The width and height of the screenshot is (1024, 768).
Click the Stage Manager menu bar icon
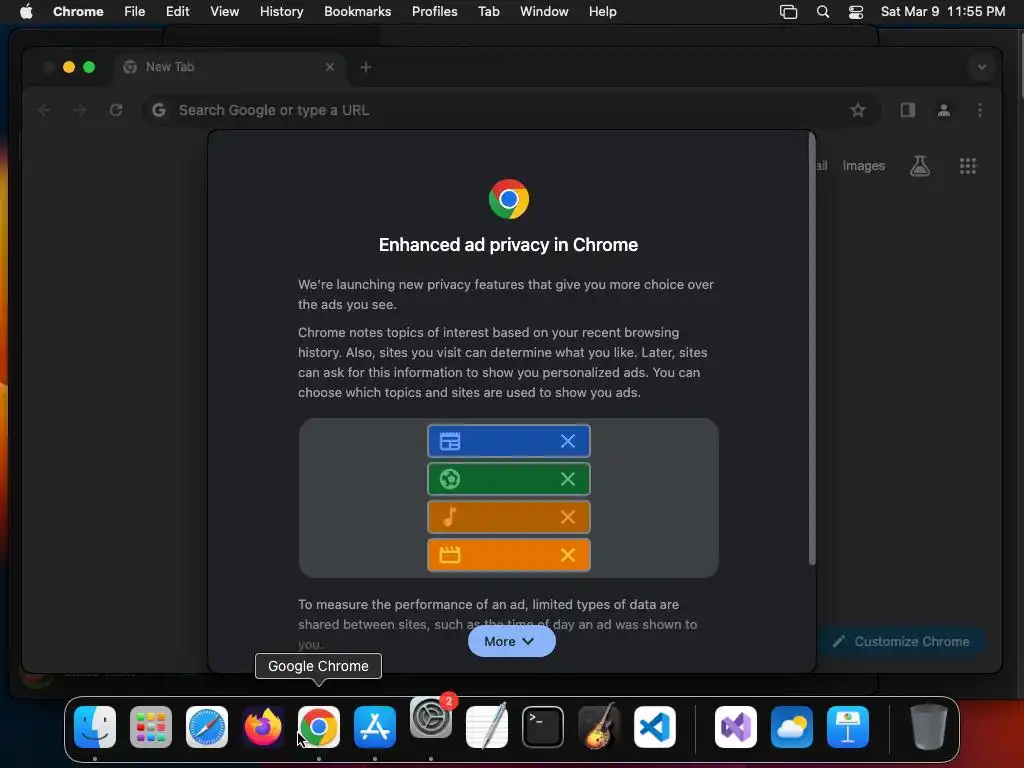788,12
